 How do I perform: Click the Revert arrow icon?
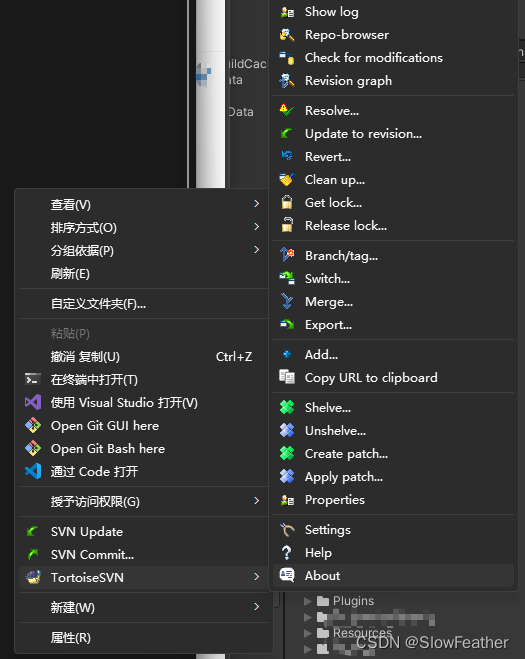287,156
